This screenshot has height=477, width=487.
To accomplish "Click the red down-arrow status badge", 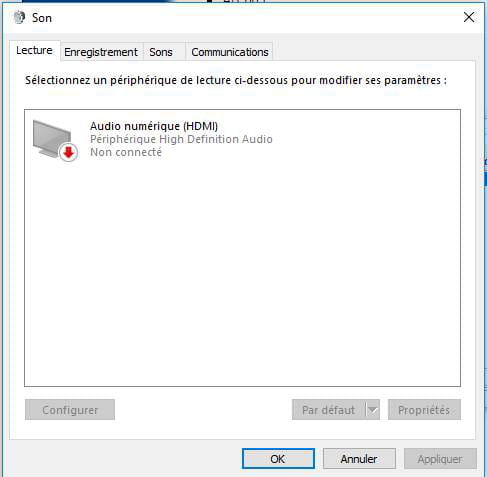I will [69, 153].
